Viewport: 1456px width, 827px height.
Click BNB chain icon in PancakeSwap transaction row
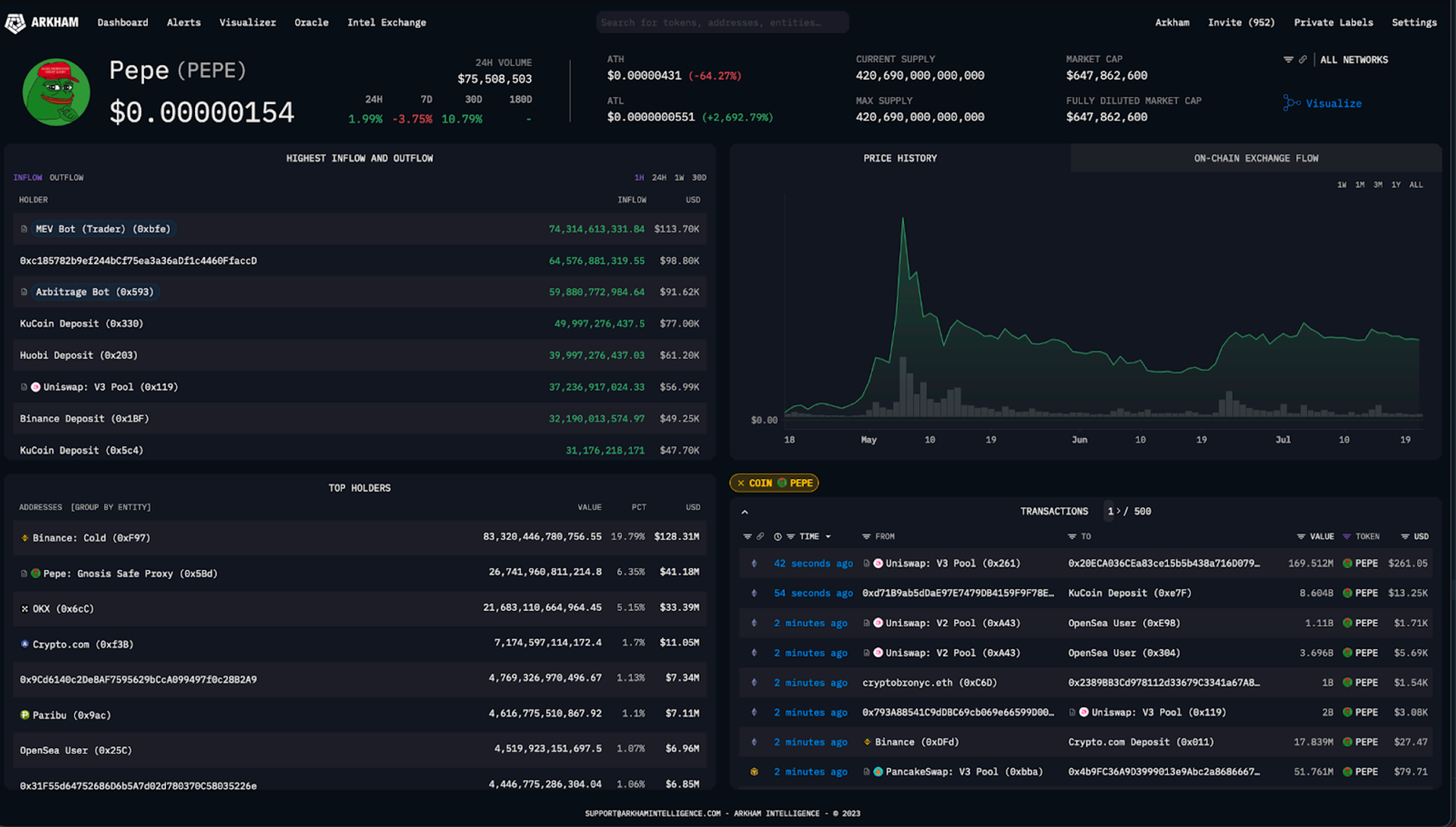pos(755,772)
